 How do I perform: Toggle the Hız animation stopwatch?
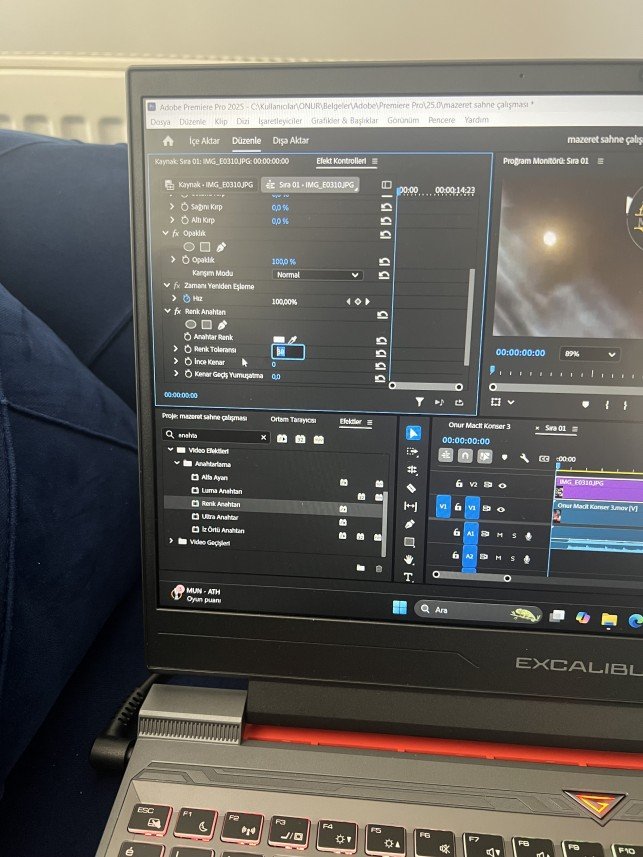[186, 300]
